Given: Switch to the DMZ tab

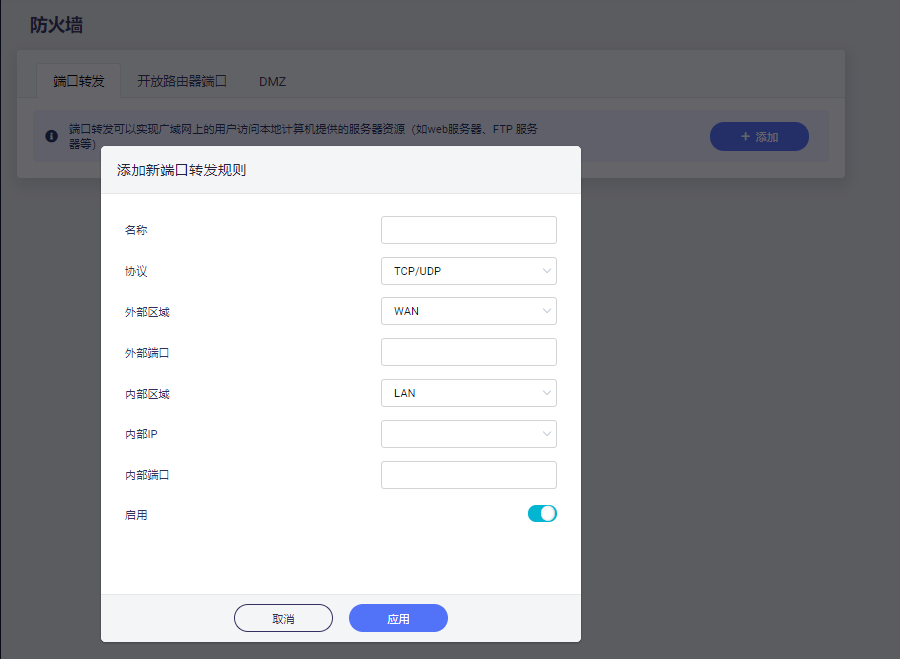Looking at the screenshot, I should (x=271, y=82).
